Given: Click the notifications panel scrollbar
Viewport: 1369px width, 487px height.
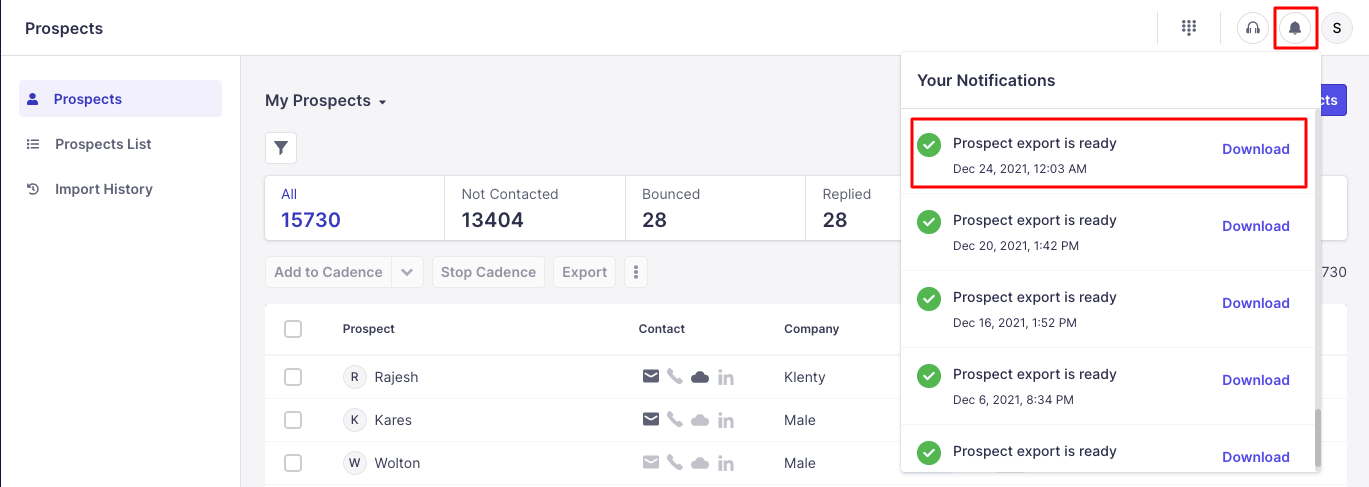Looking at the screenshot, I should pos(1318,437).
